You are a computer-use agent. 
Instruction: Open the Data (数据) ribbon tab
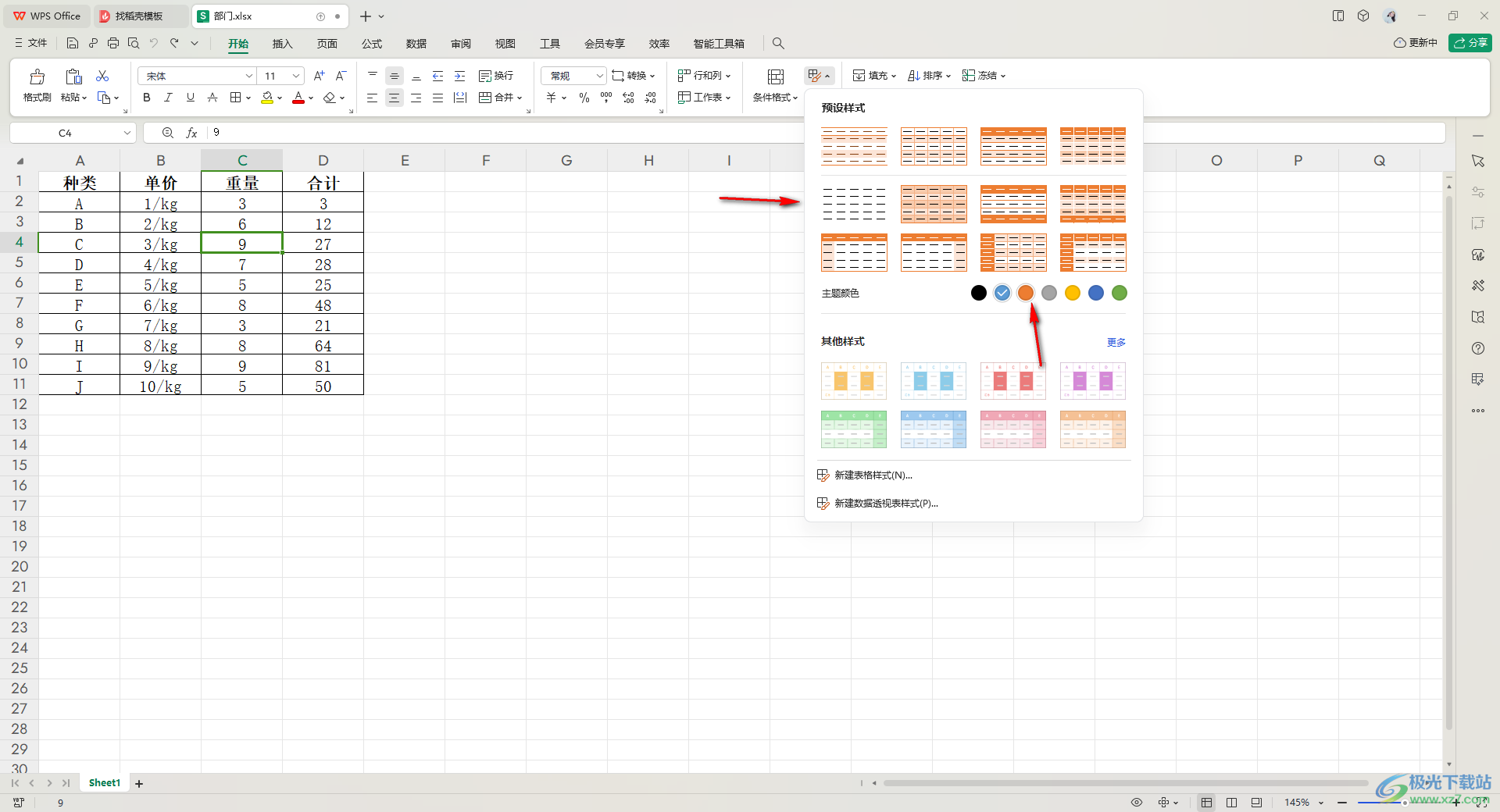coord(416,44)
